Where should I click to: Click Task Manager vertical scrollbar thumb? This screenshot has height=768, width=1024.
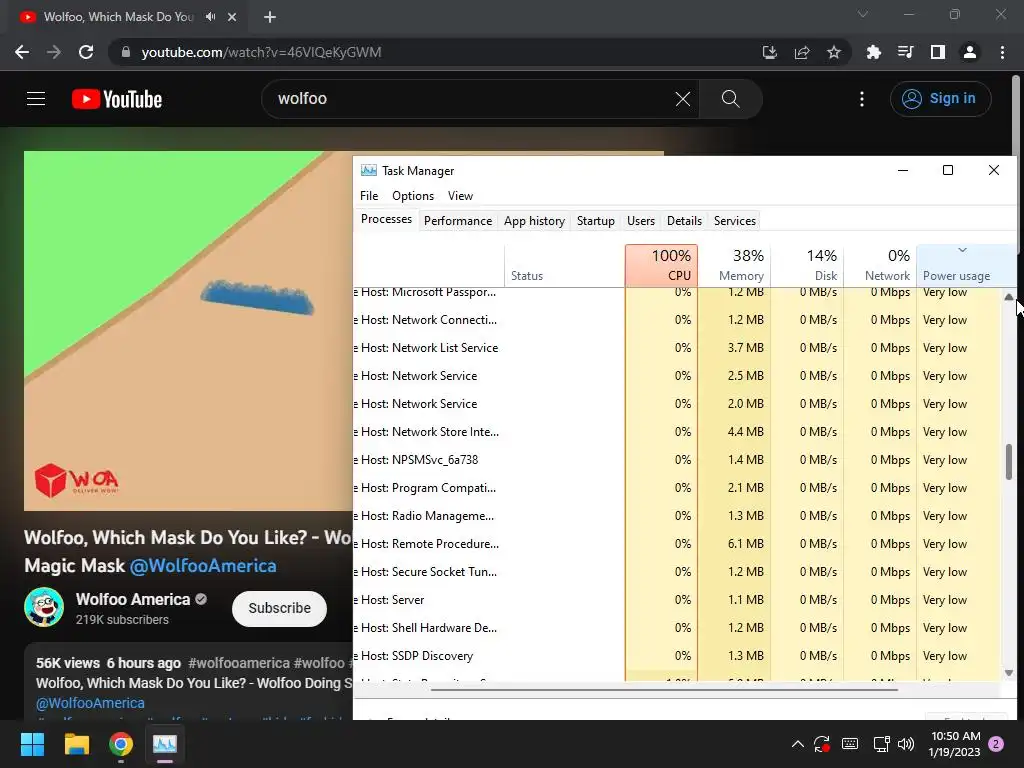click(x=1009, y=461)
